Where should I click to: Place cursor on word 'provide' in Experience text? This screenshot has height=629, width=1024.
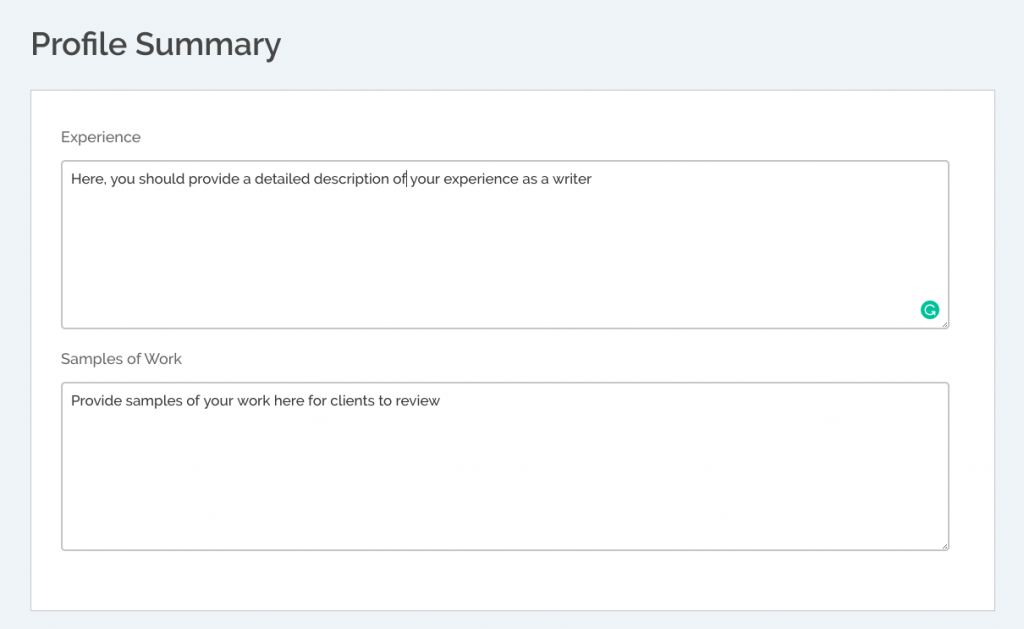(x=214, y=180)
